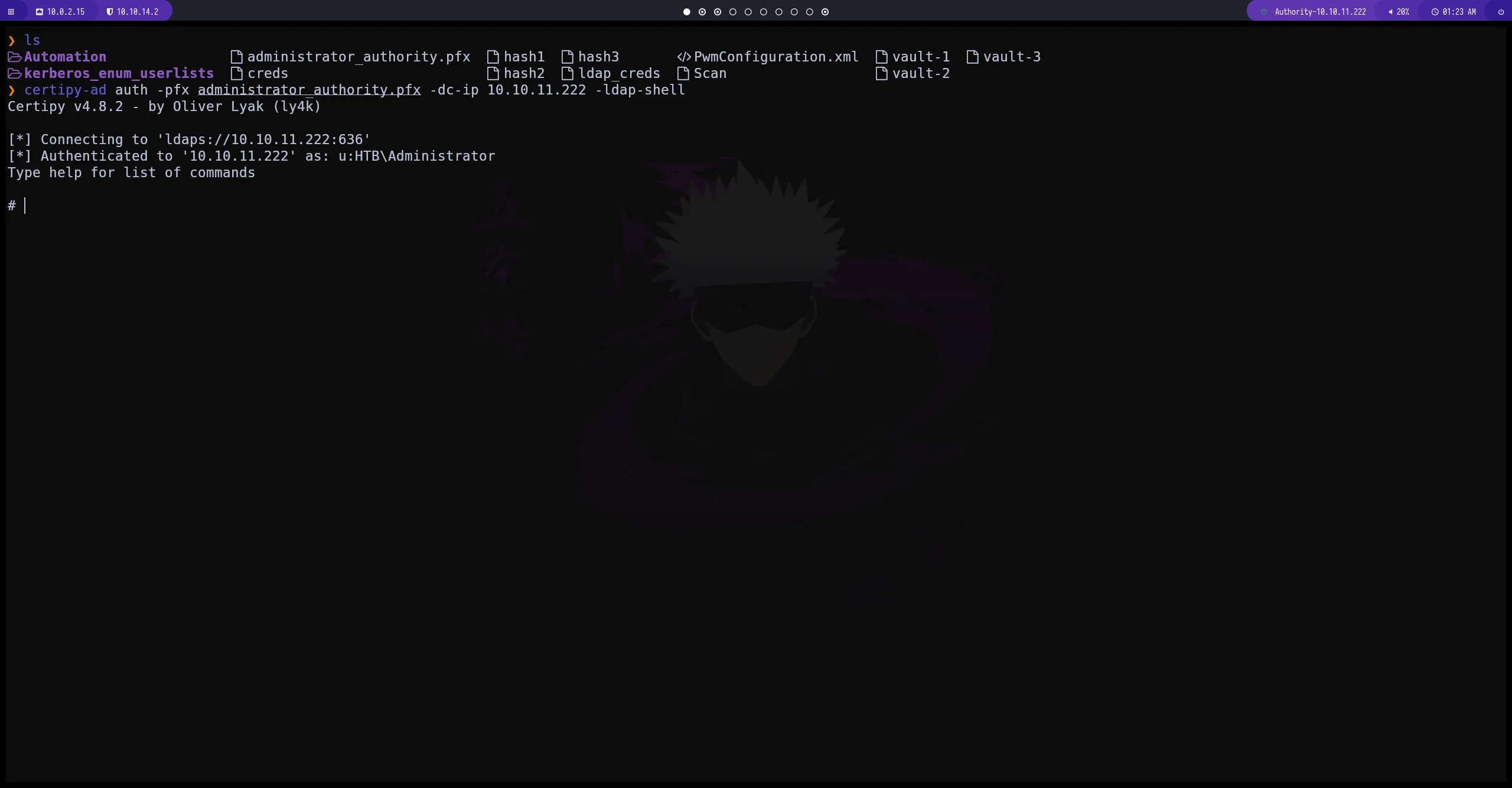Click the Automation folder icon

coord(14,57)
